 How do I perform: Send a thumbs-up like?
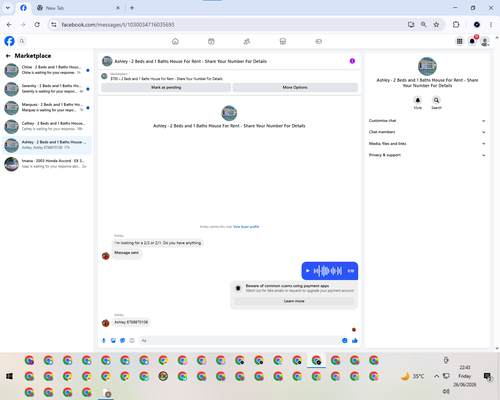355,340
